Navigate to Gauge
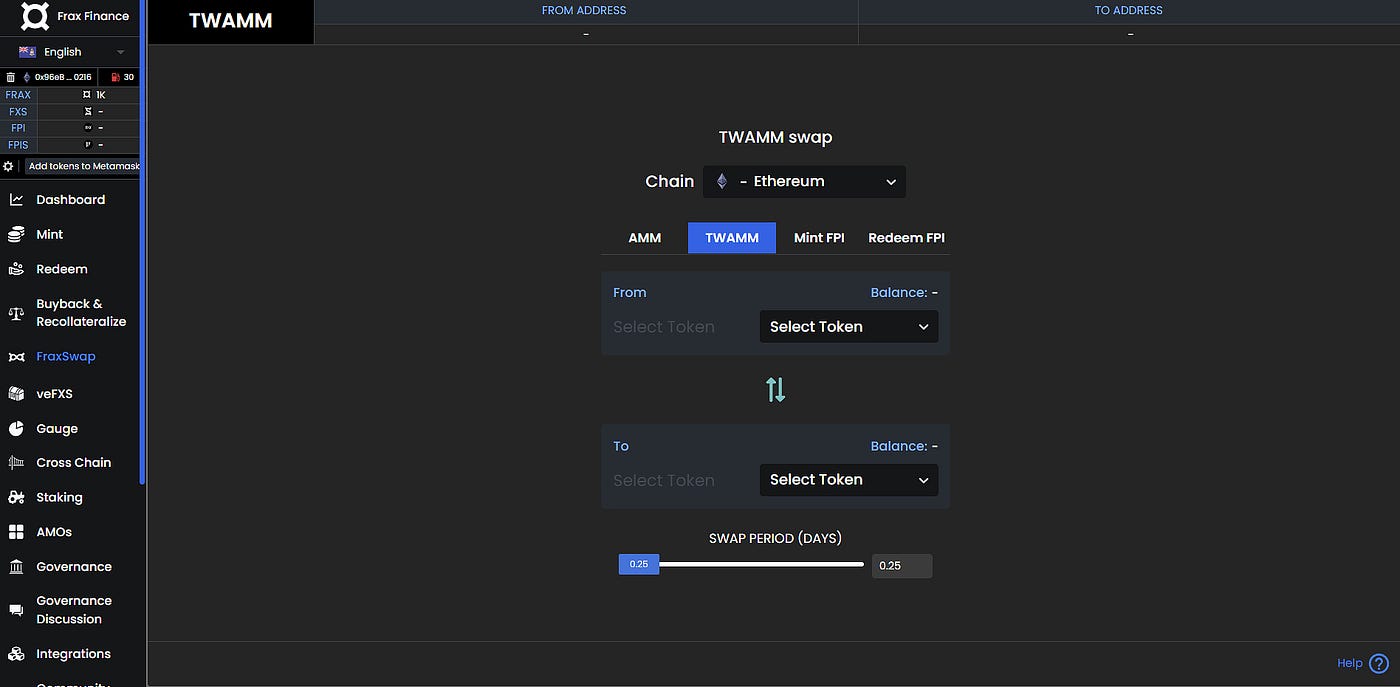1400x687 pixels. [x=57, y=429]
